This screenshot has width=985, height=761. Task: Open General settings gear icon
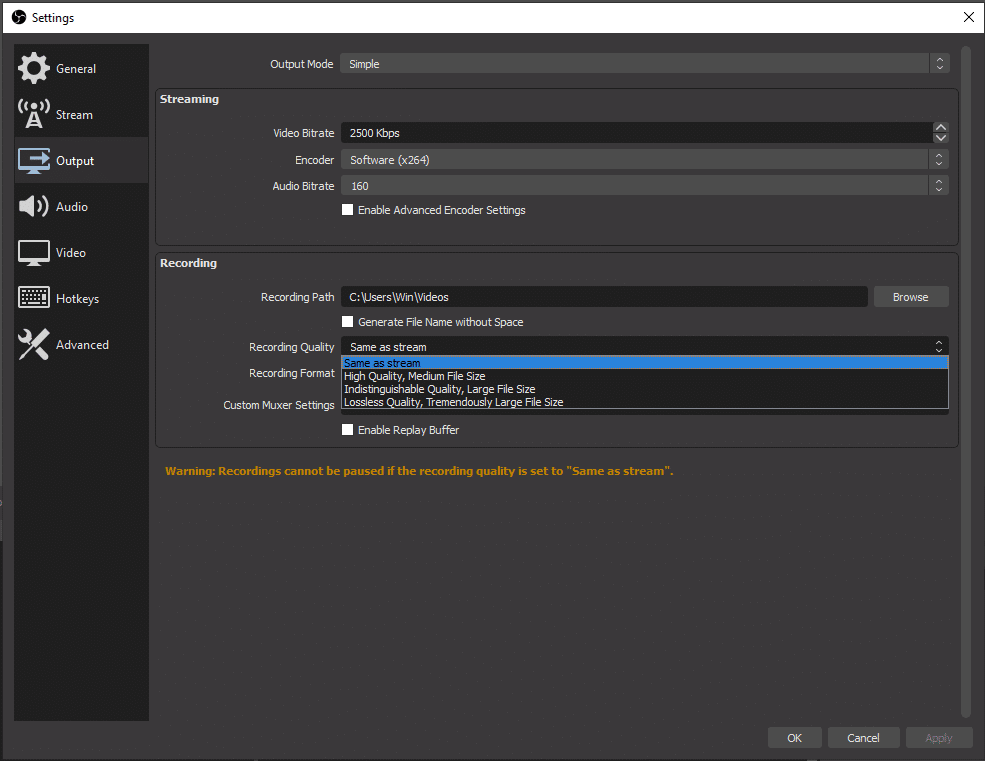point(34,68)
